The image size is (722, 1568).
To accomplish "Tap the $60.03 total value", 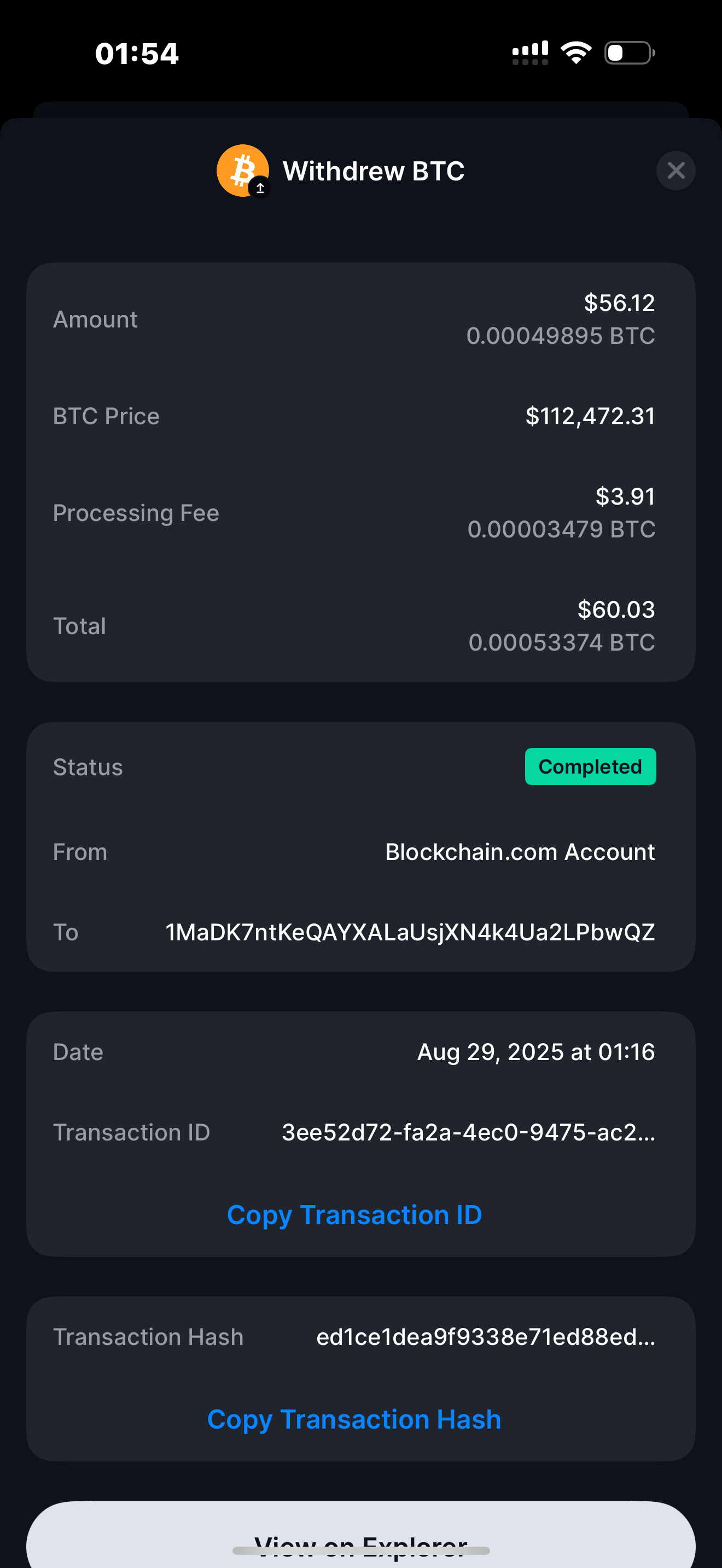I will [616, 609].
